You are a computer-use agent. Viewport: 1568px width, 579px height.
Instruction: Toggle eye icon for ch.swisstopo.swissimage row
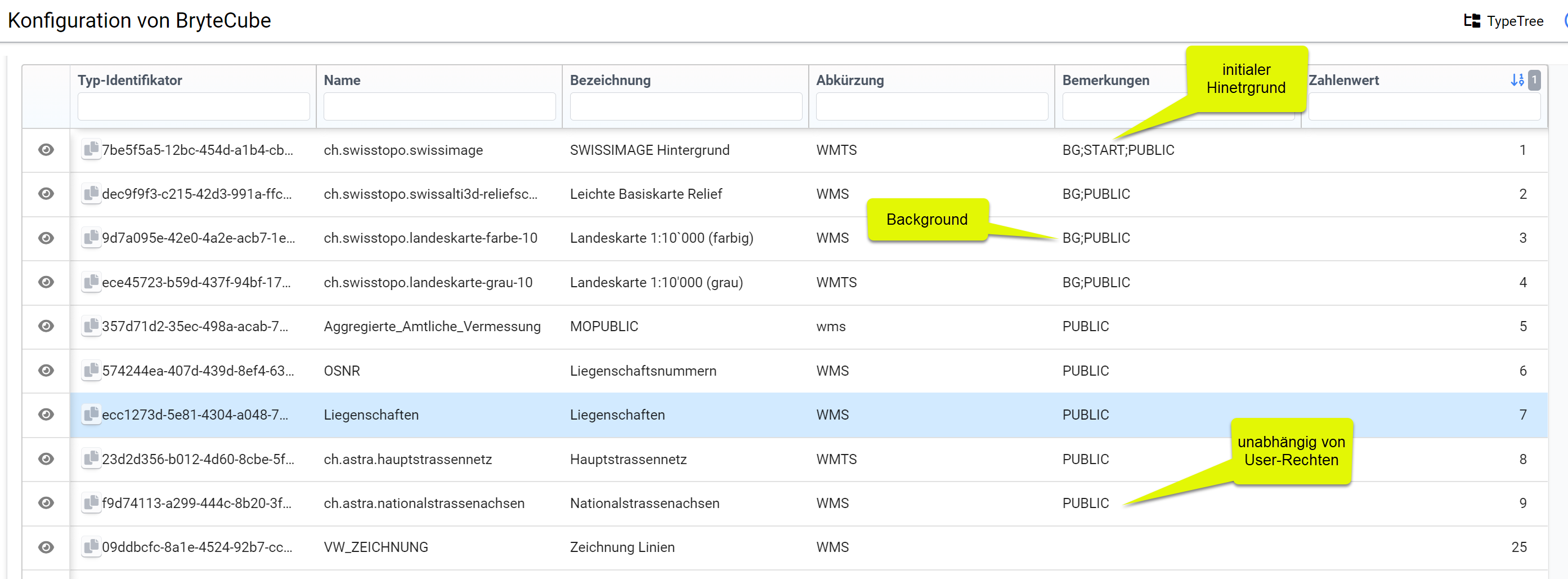[46, 150]
